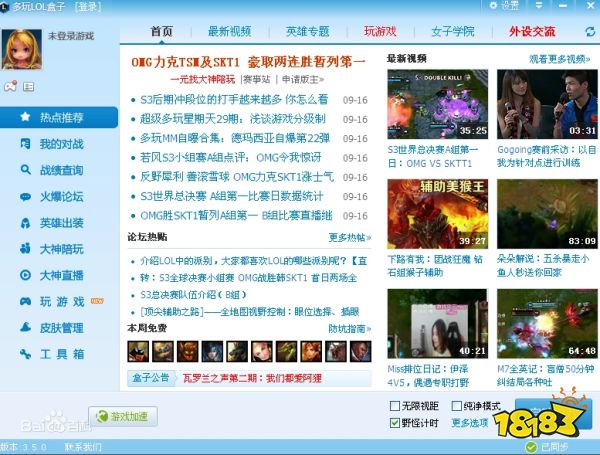
Task: Open news S3后期冲段位的打手越来越多
Action: [234, 99]
